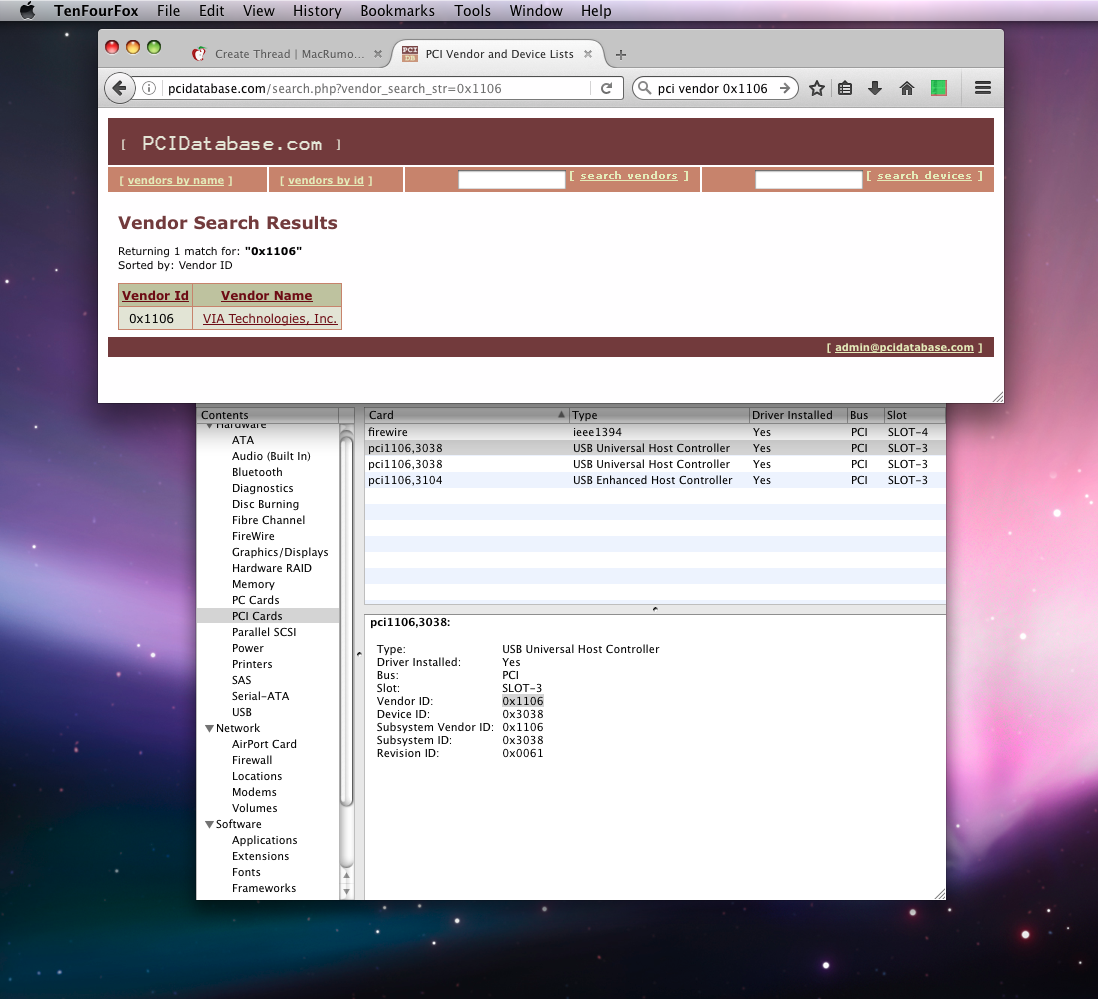Screen dimensions: 1098x999
Task: Click the PCI DB tab favicon
Action: click(410, 54)
